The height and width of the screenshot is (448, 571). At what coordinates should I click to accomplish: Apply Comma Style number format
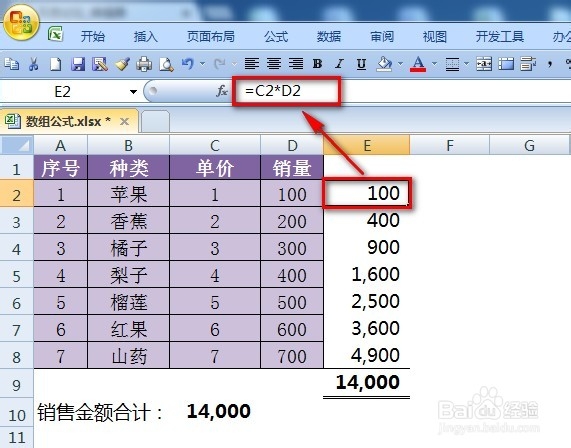point(550,64)
